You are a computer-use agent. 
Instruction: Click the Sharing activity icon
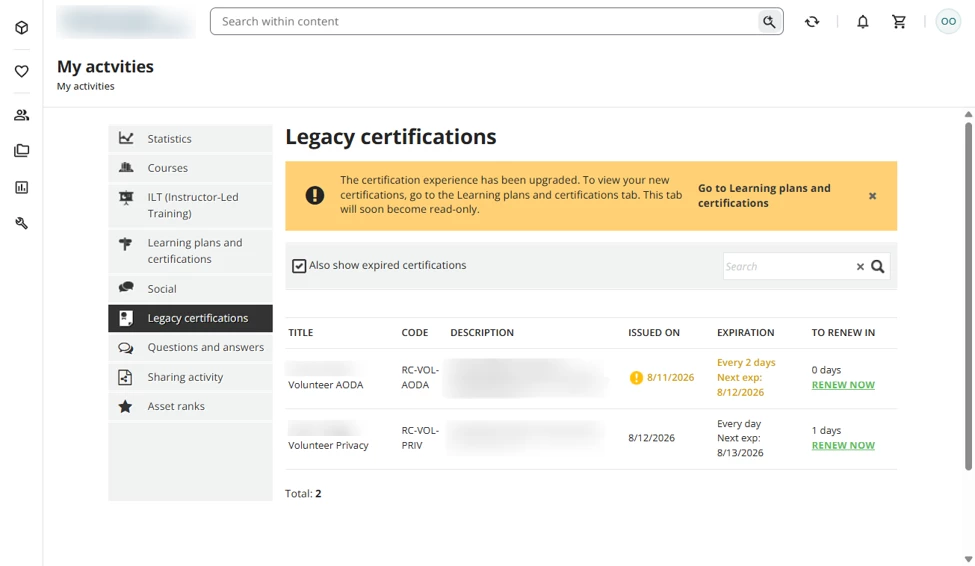coord(126,377)
